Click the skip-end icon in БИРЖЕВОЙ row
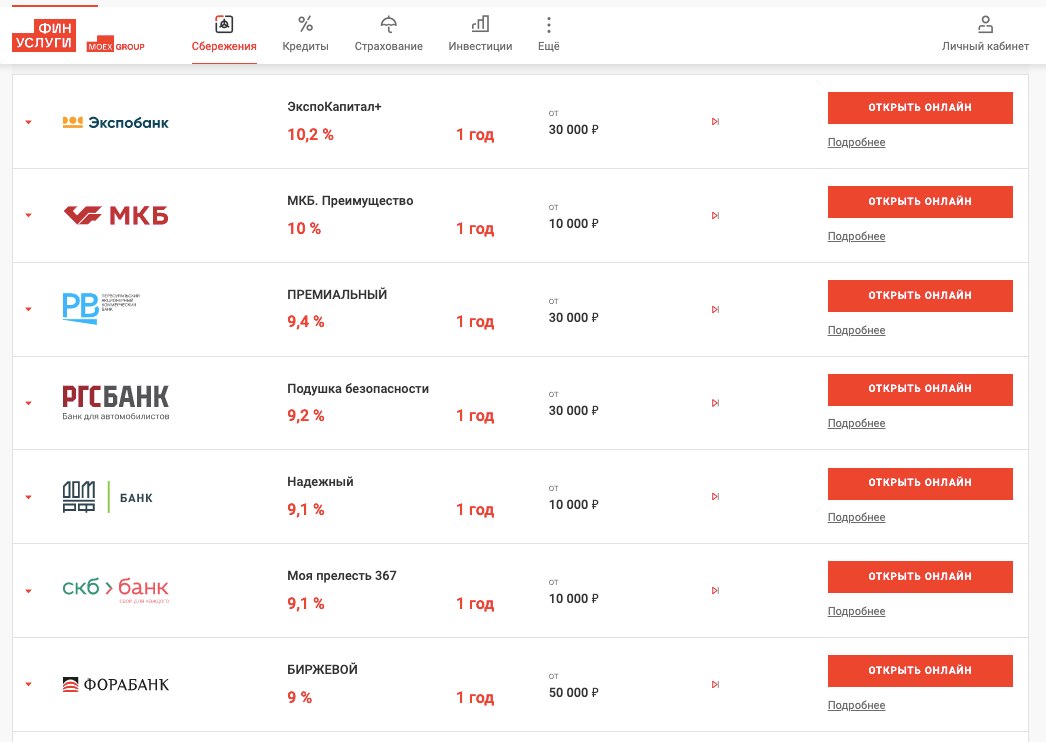 click(x=715, y=685)
